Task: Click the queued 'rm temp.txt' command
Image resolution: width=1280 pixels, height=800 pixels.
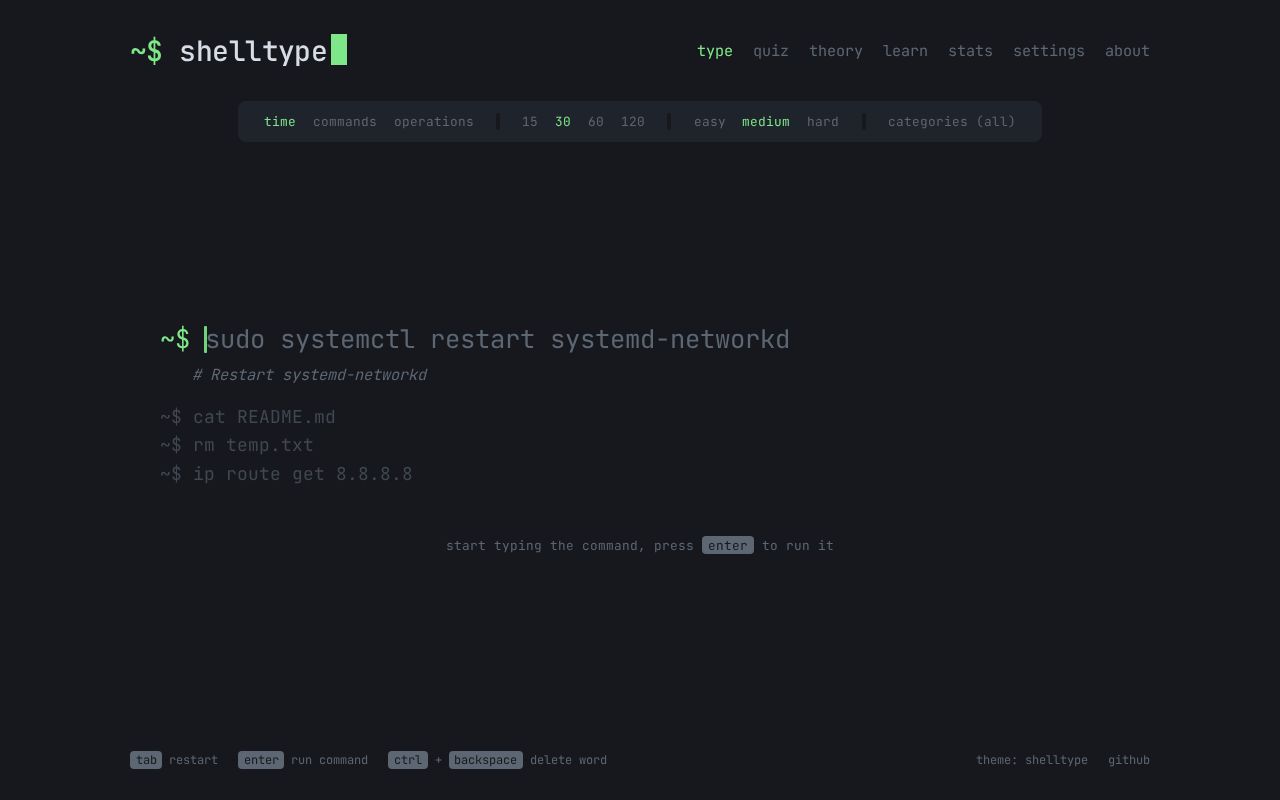Action: click(x=237, y=445)
